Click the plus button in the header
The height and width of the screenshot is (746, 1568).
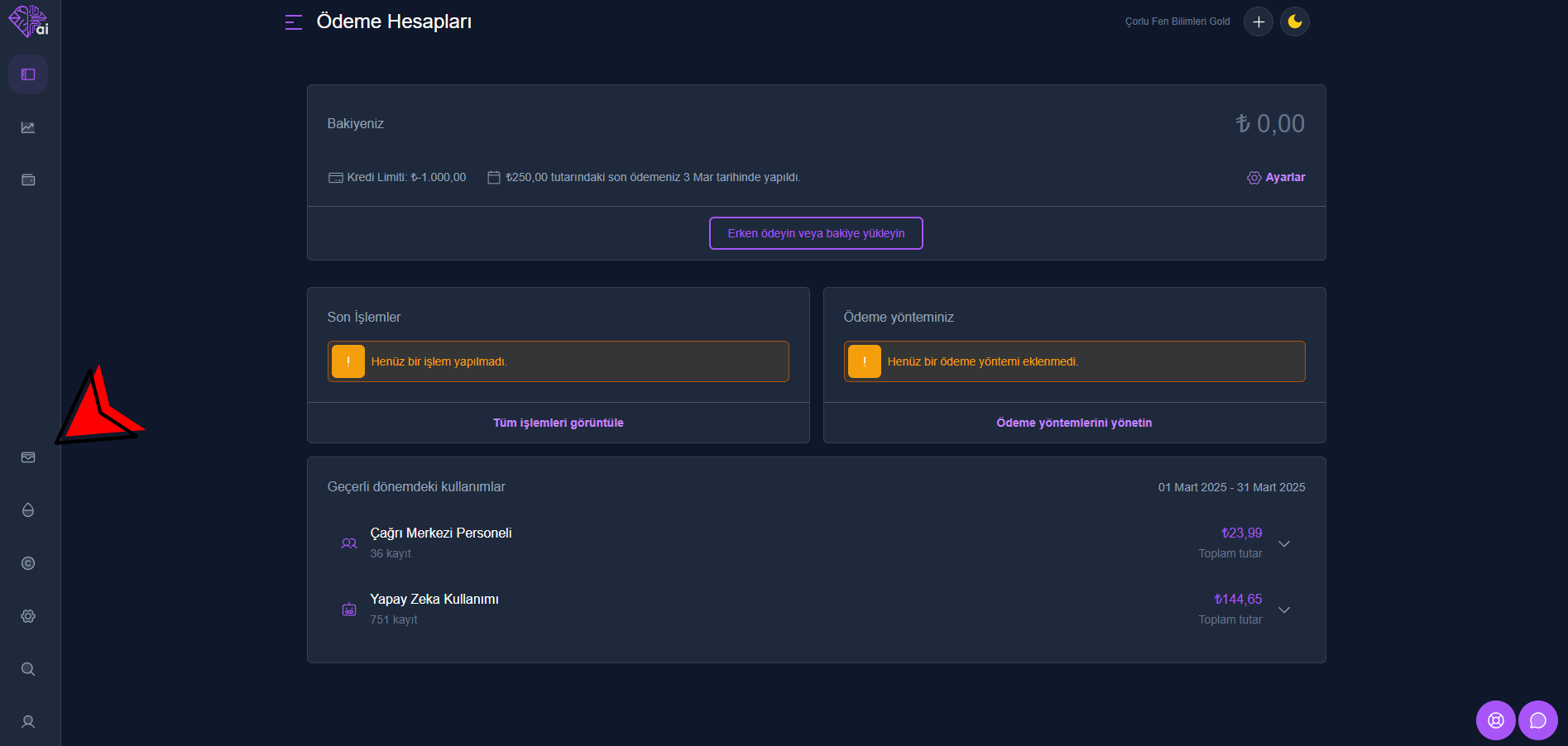tap(1259, 22)
